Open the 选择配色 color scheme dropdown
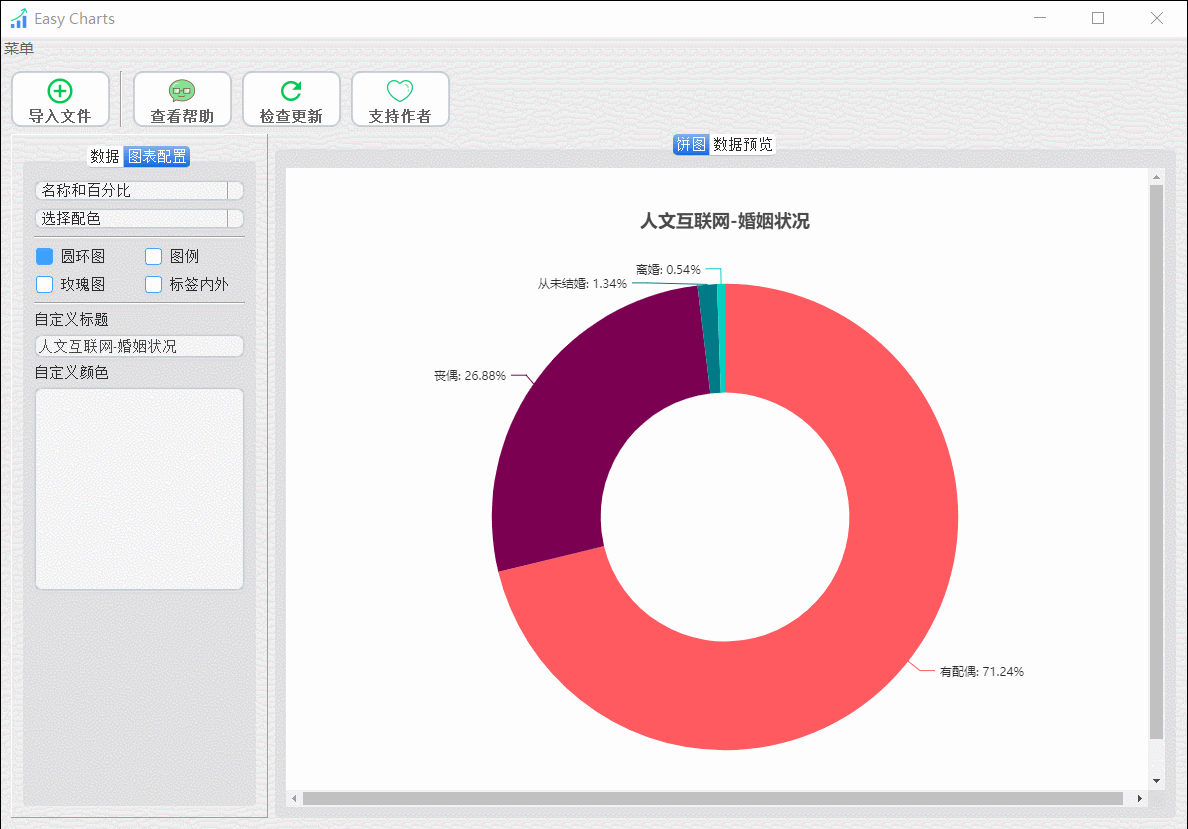This screenshot has width=1188, height=829. click(139, 218)
